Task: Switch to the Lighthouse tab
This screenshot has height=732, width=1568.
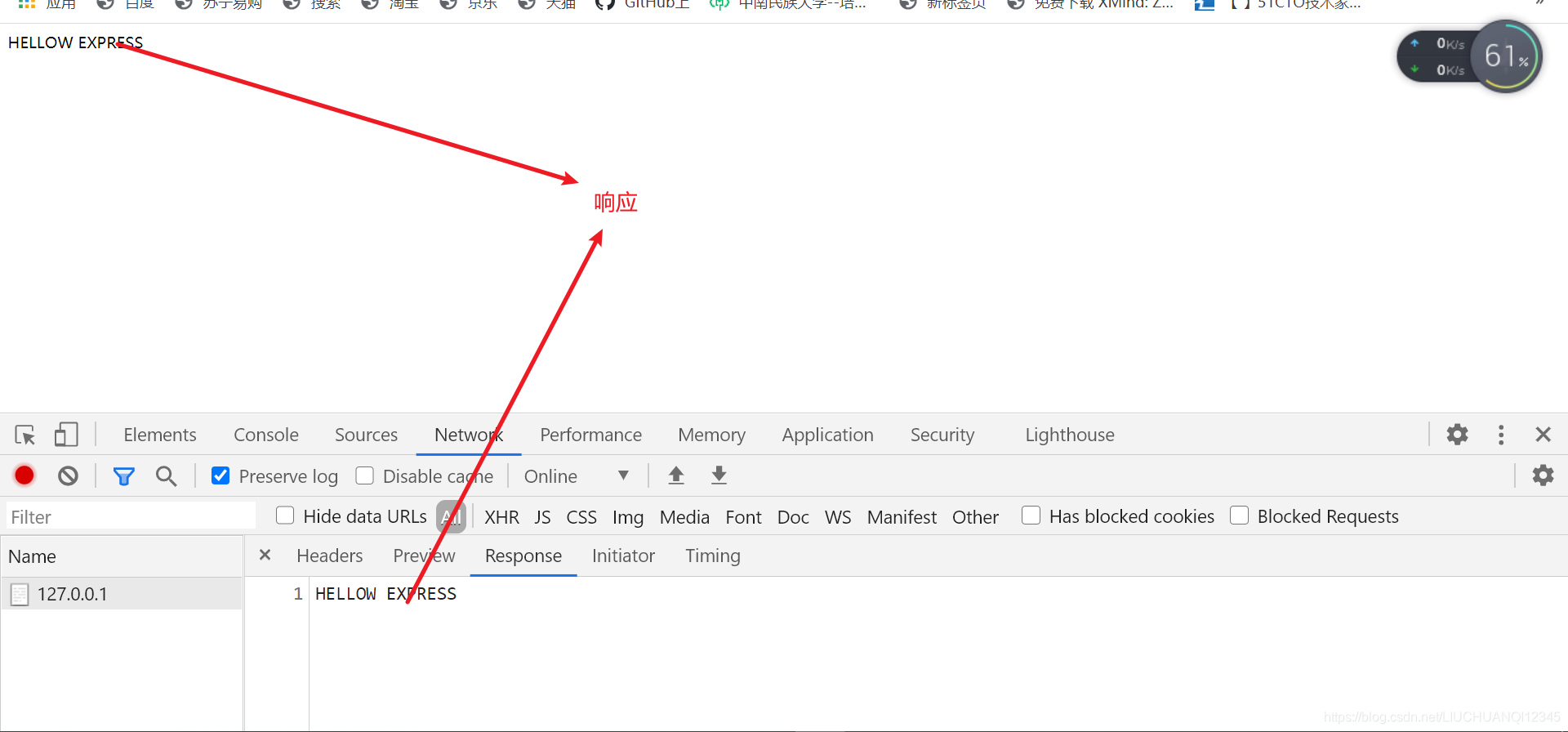Action: pos(1070,435)
